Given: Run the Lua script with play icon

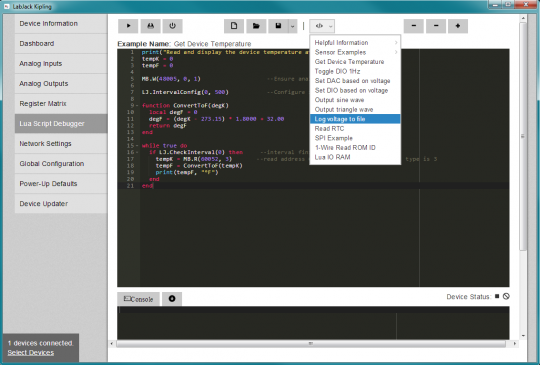Looking at the screenshot, I should [x=128, y=26].
